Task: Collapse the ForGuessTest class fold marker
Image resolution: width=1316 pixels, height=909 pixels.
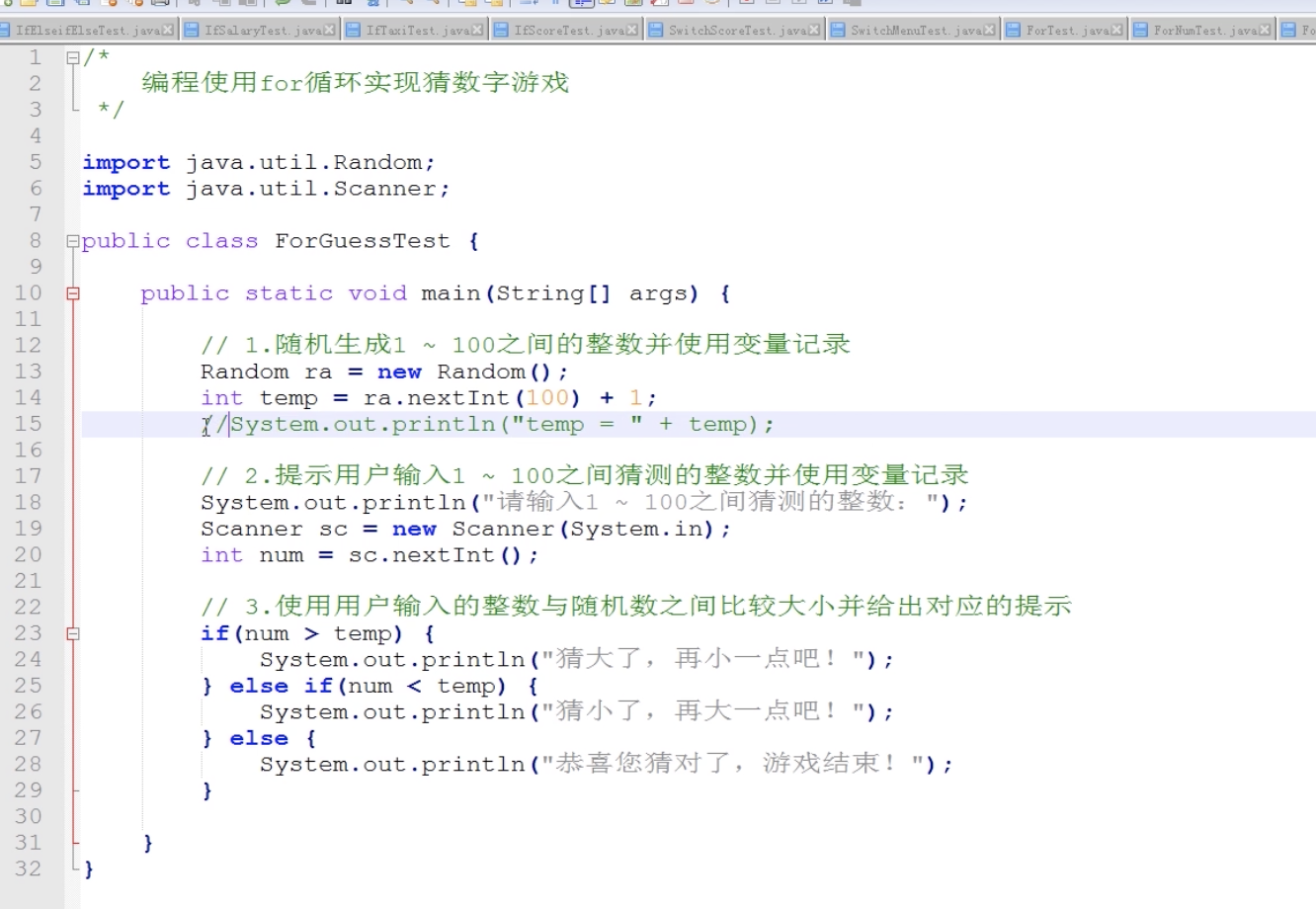Action: pos(73,241)
